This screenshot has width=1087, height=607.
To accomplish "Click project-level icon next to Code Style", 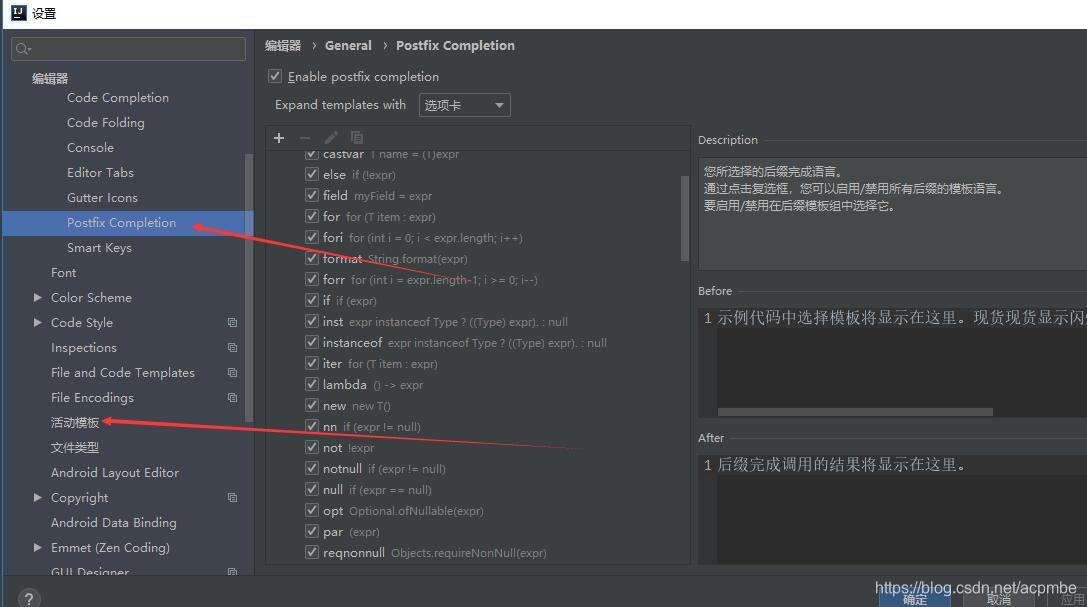I will coord(232,322).
